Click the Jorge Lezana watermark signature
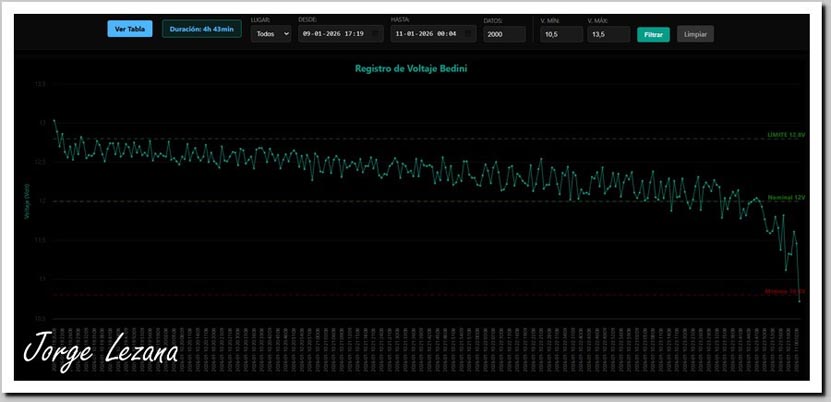The image size is (831, 402). 101,351
